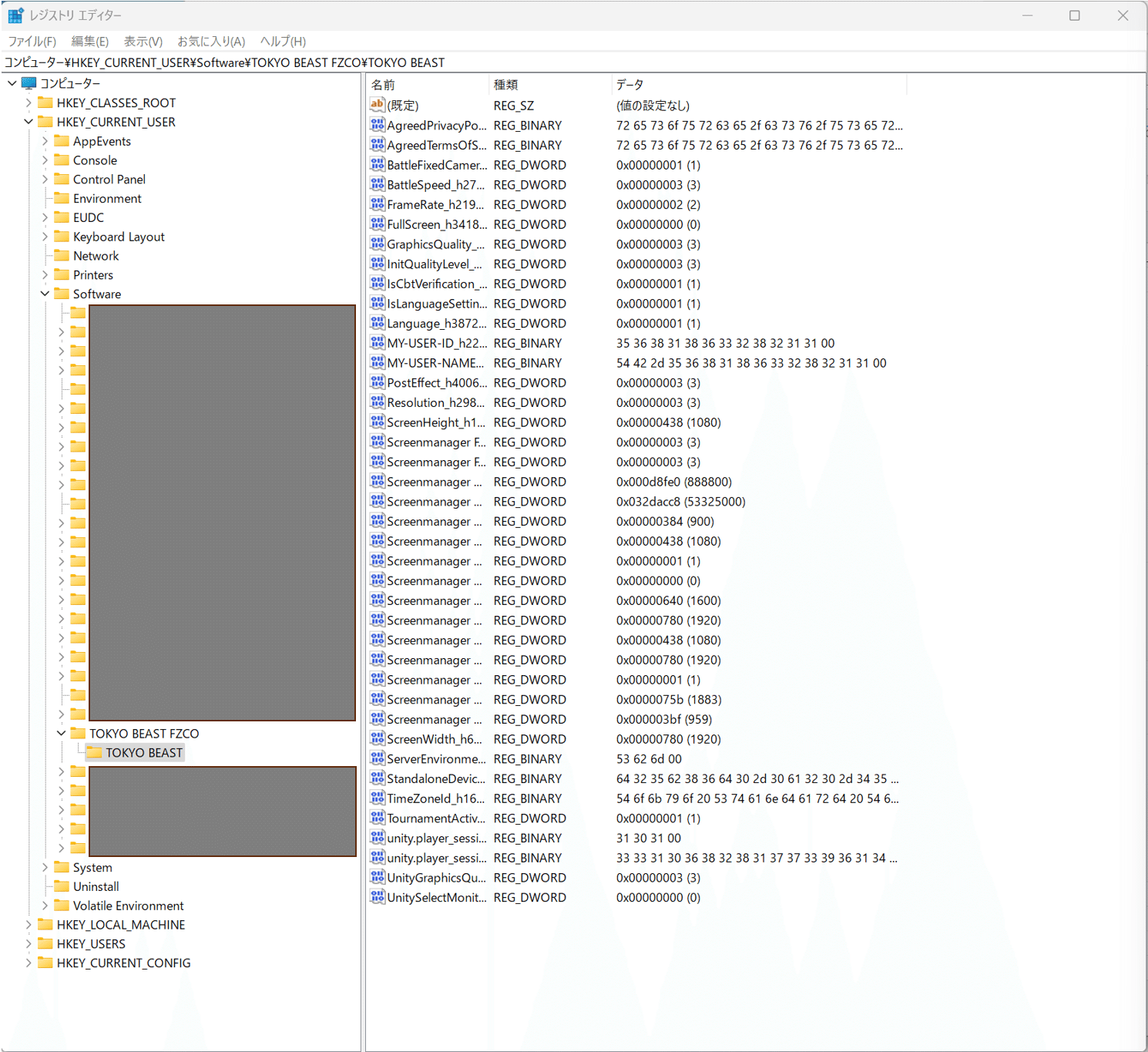Click data value 0x000d8fe0 (888800)
The image size is (1148, 1052).
[673, 482]
